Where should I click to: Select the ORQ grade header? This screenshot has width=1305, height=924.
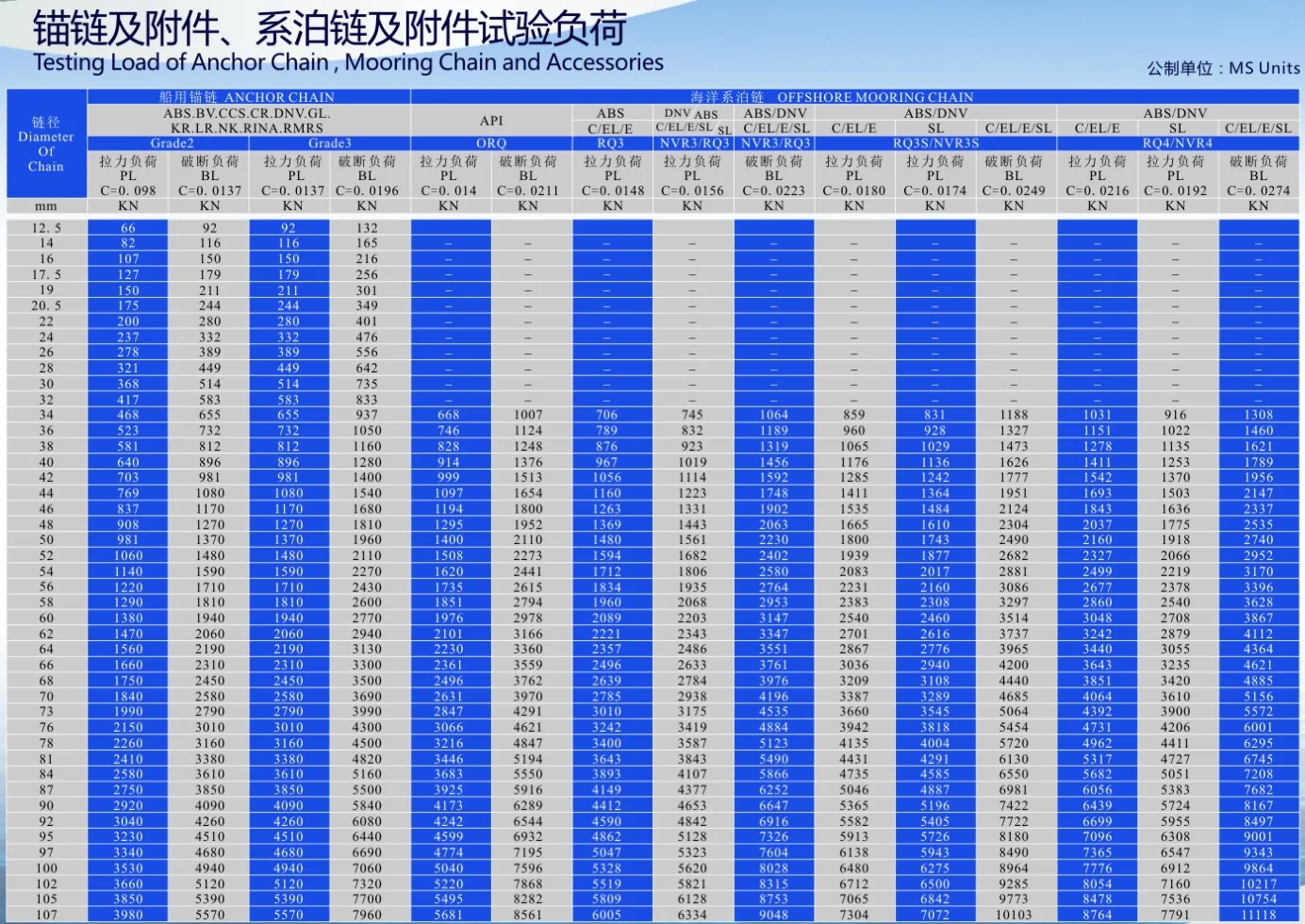(491, 143)
